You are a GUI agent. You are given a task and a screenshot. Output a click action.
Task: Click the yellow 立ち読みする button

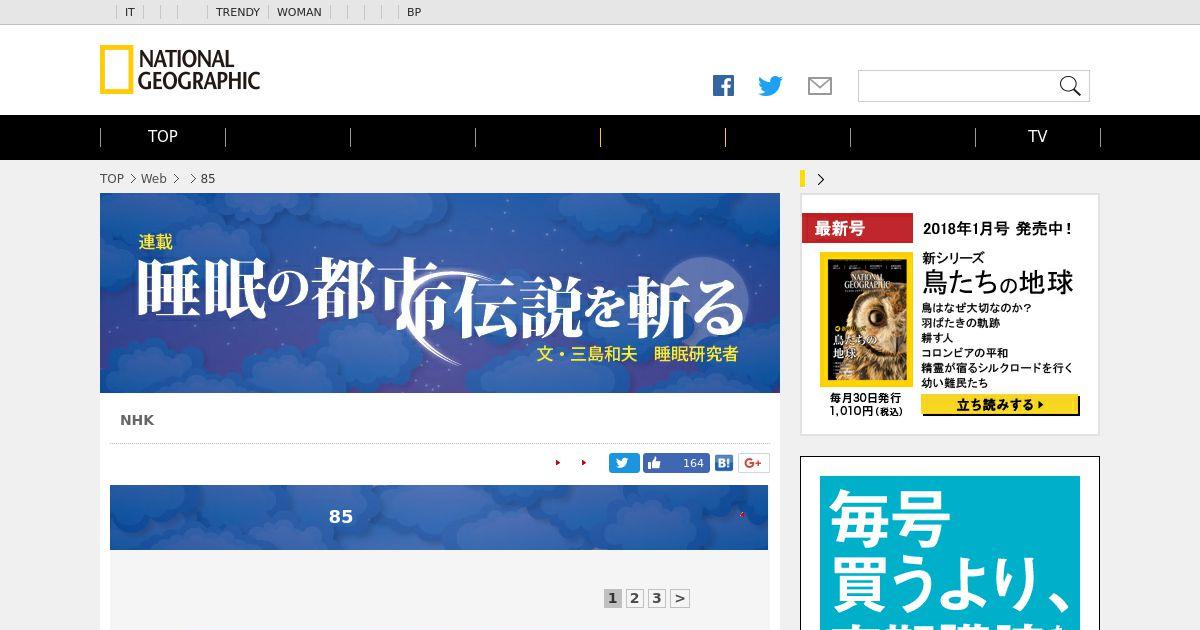[x=1000, y=405]
